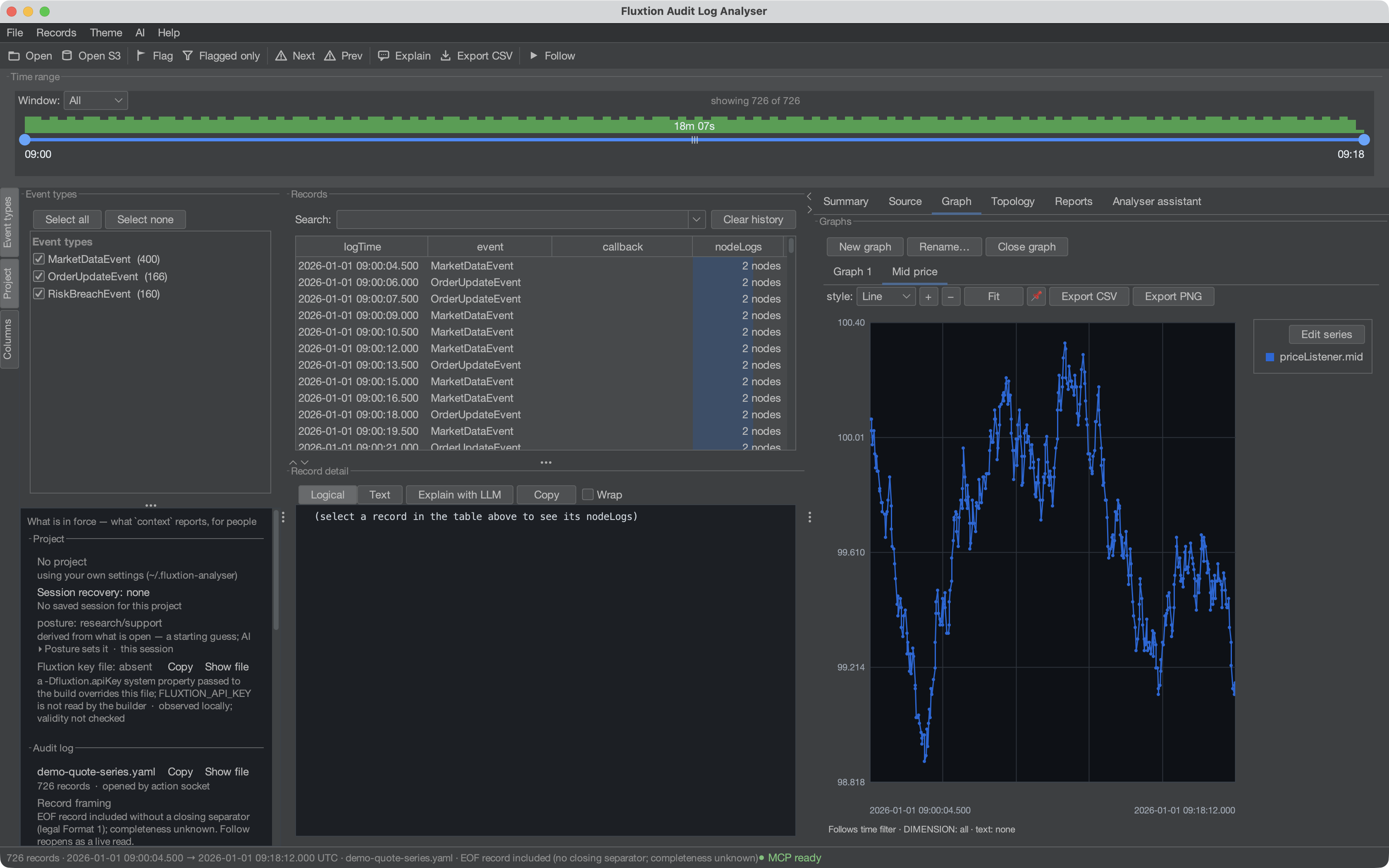The width and height of the screenshot is (1389, 868).
Task: Click the Rename... button
Action: point(944,247)
